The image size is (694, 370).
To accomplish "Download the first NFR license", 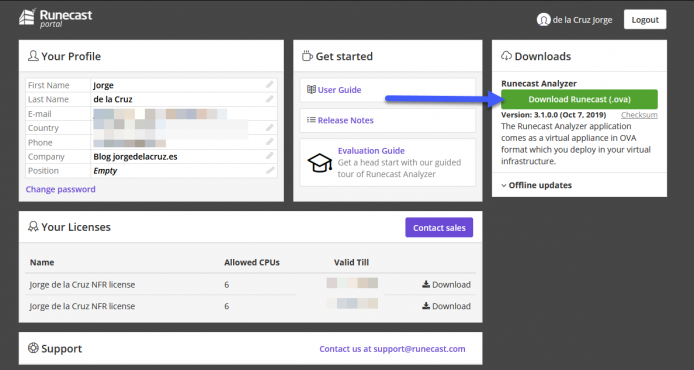I will pos(446,285).
